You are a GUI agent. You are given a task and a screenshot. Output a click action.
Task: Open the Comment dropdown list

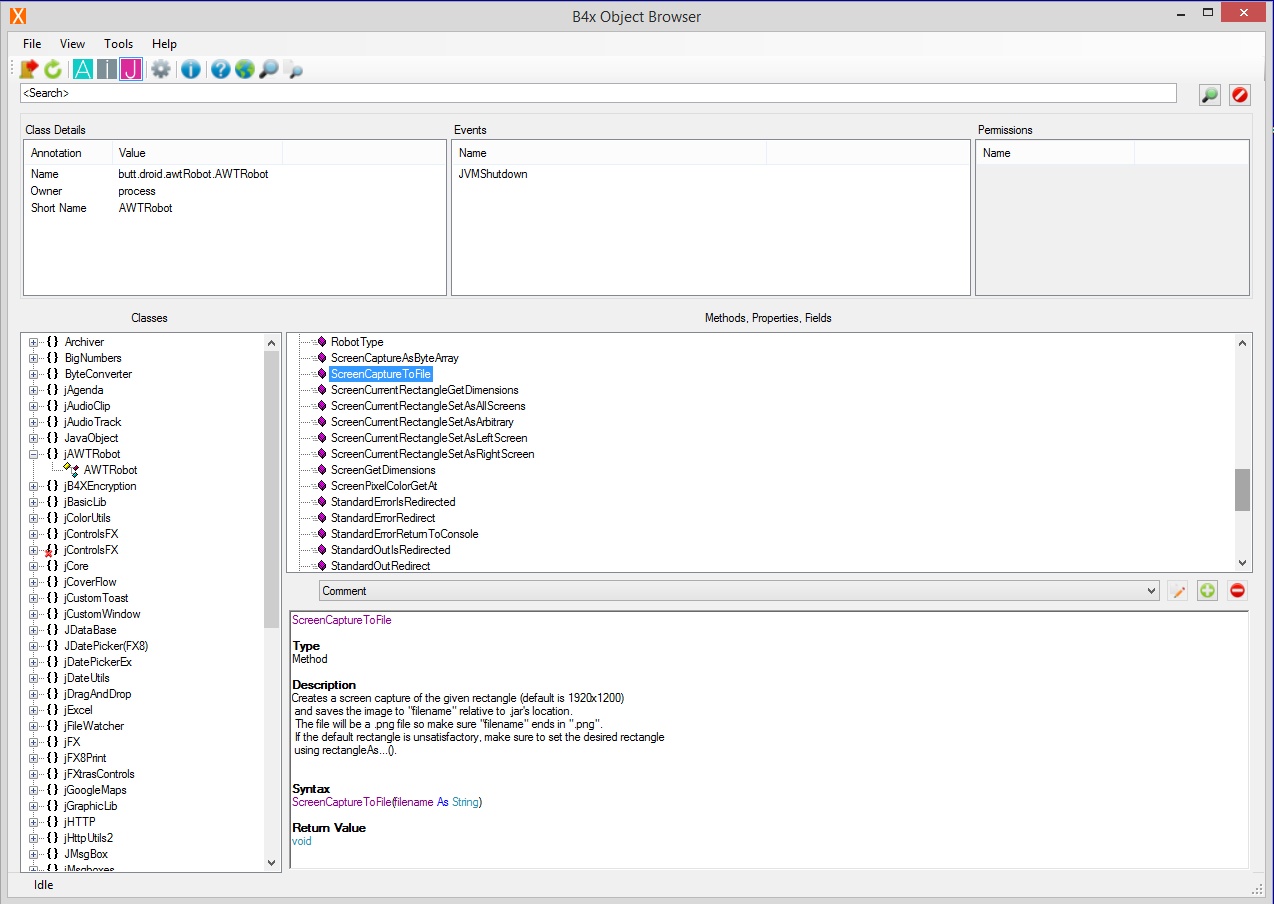coord(1150,591)
